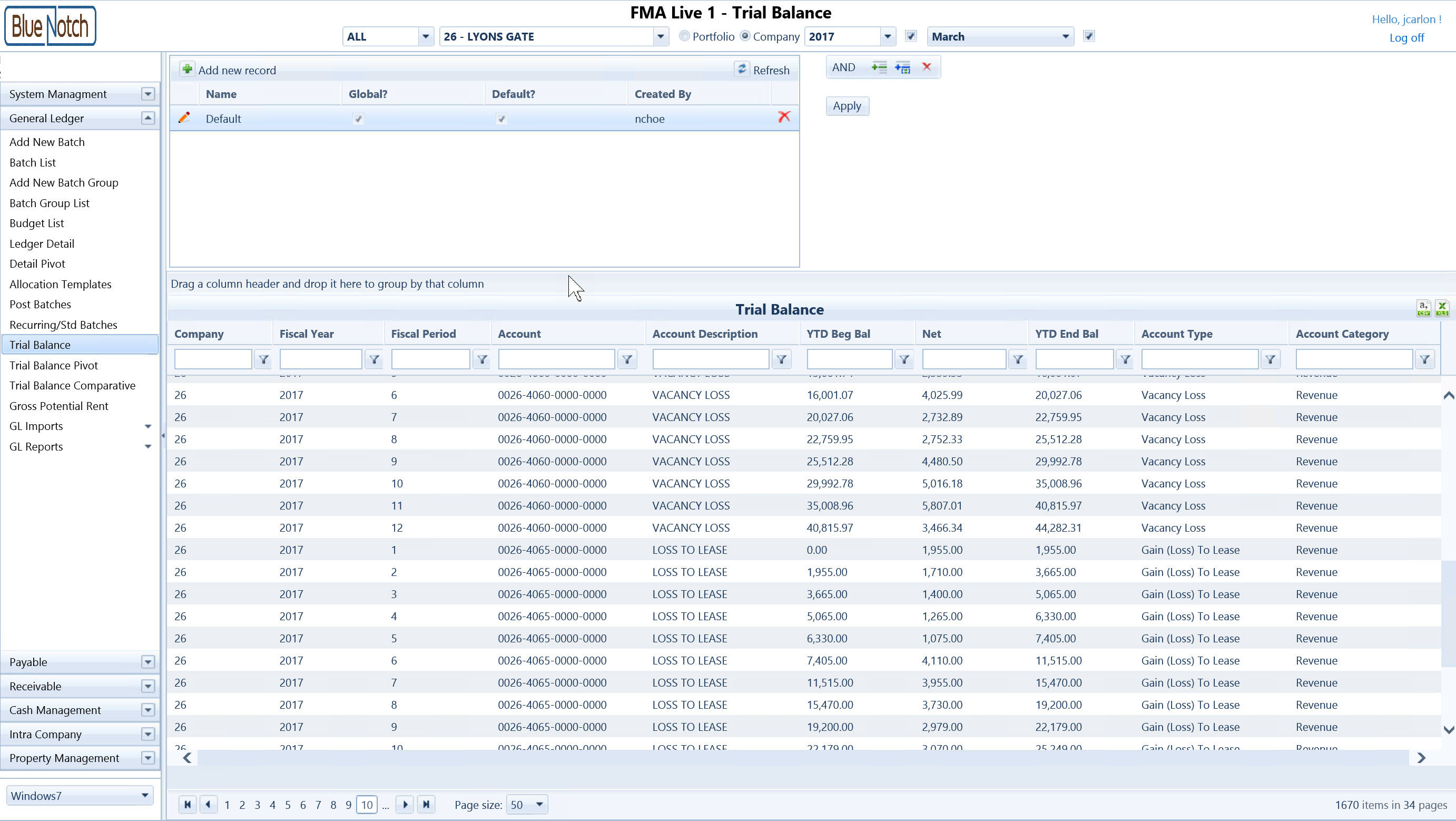Click the Log off link
This screenshot has height=821, width=1456.
pos(1406,38)
